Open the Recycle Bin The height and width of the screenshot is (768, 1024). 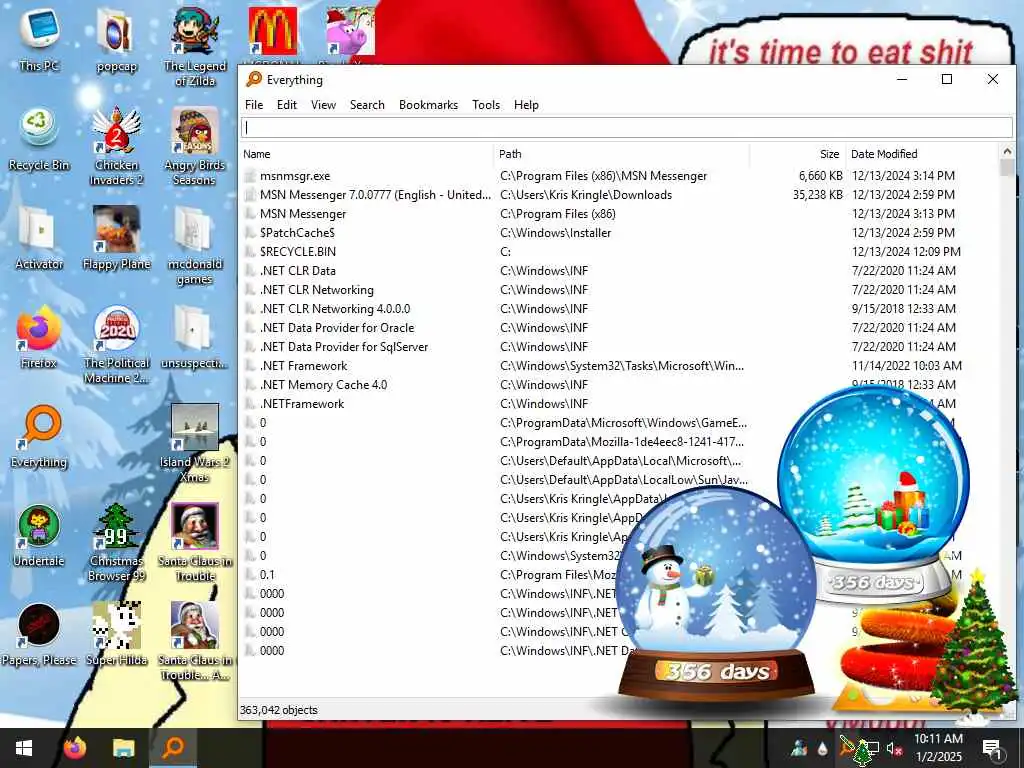[x=39, y=139]
